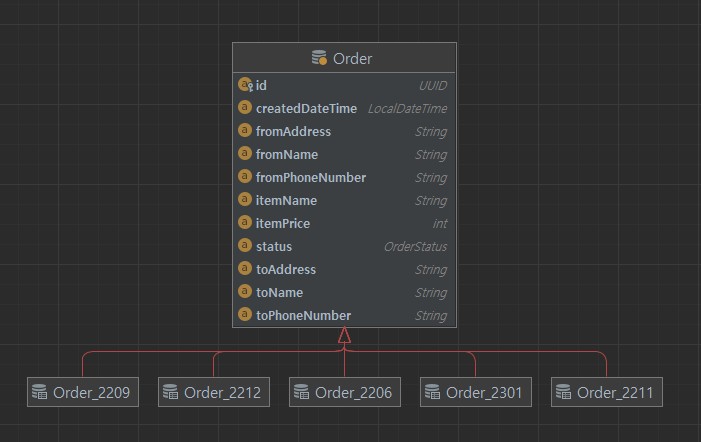Click the Order entity header icon
The height and width of the screenshot is (442, 701).
click(320, 59)
